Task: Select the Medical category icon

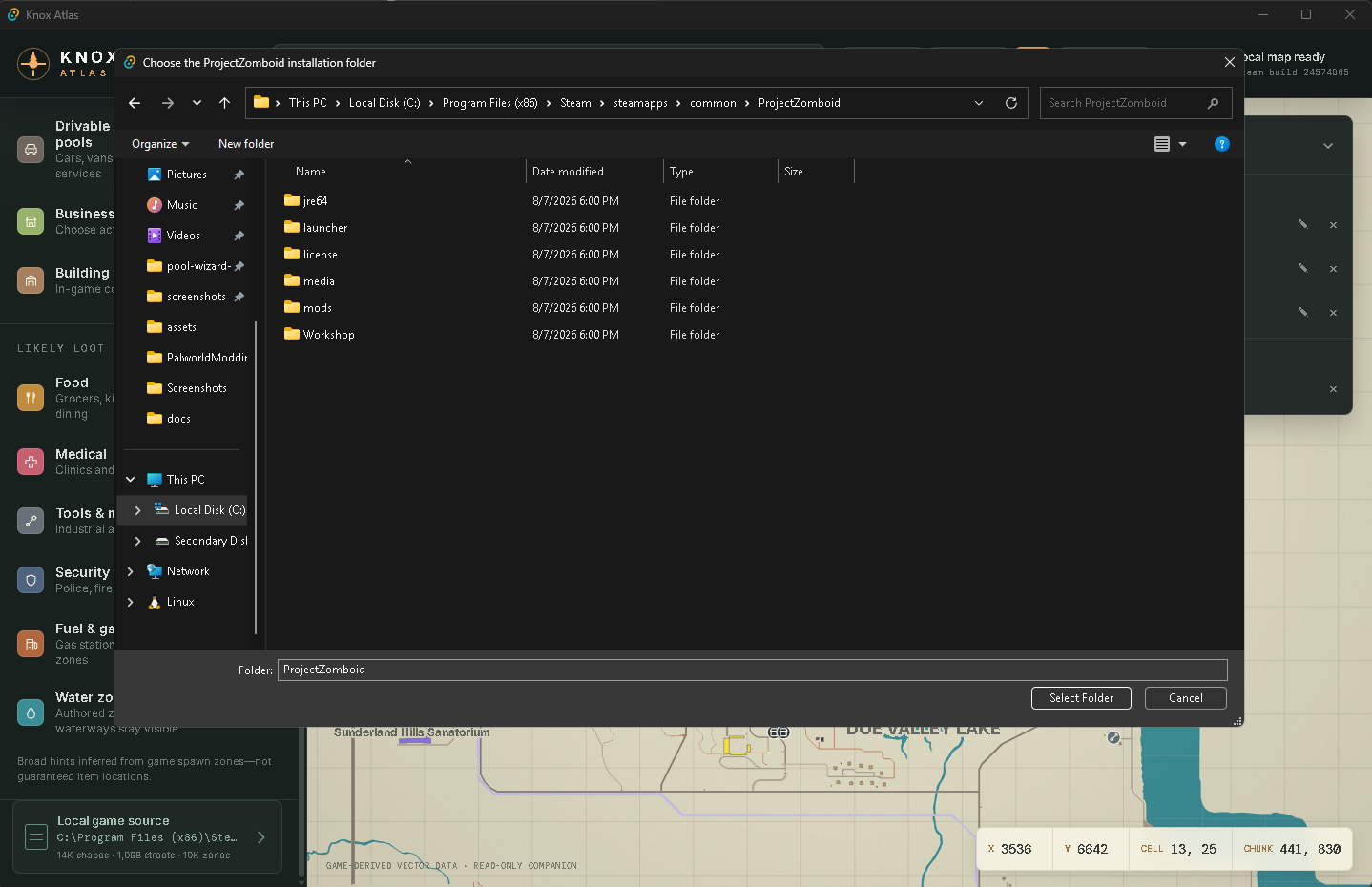Action: (x=31, y=462)
